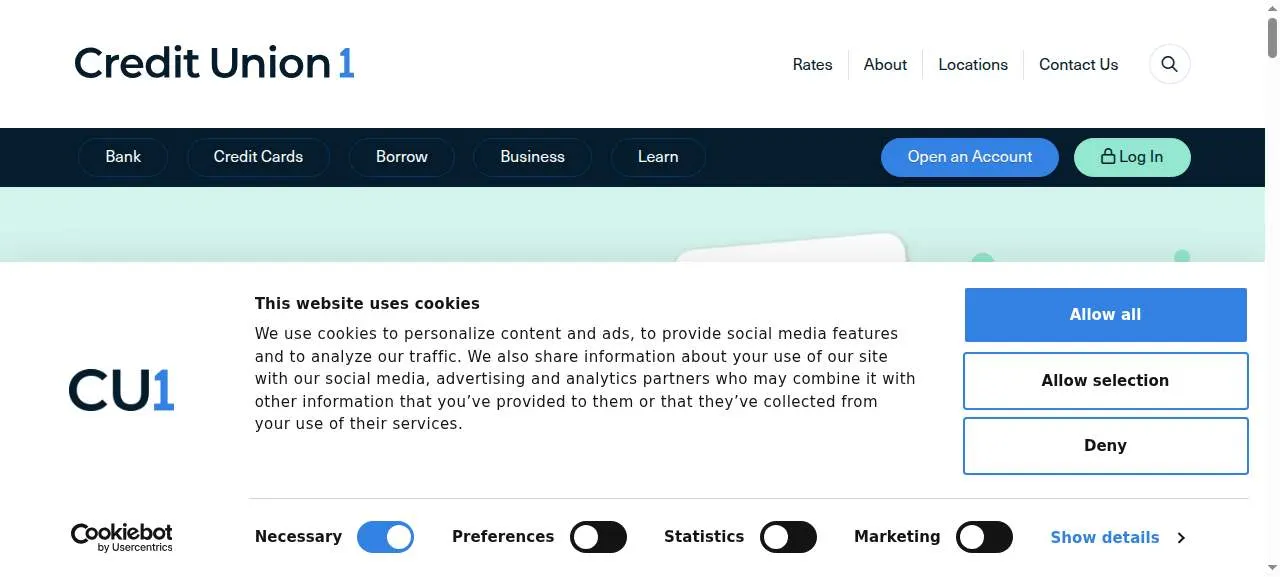Enable the Marketing cookies switch

click(984, 537)
